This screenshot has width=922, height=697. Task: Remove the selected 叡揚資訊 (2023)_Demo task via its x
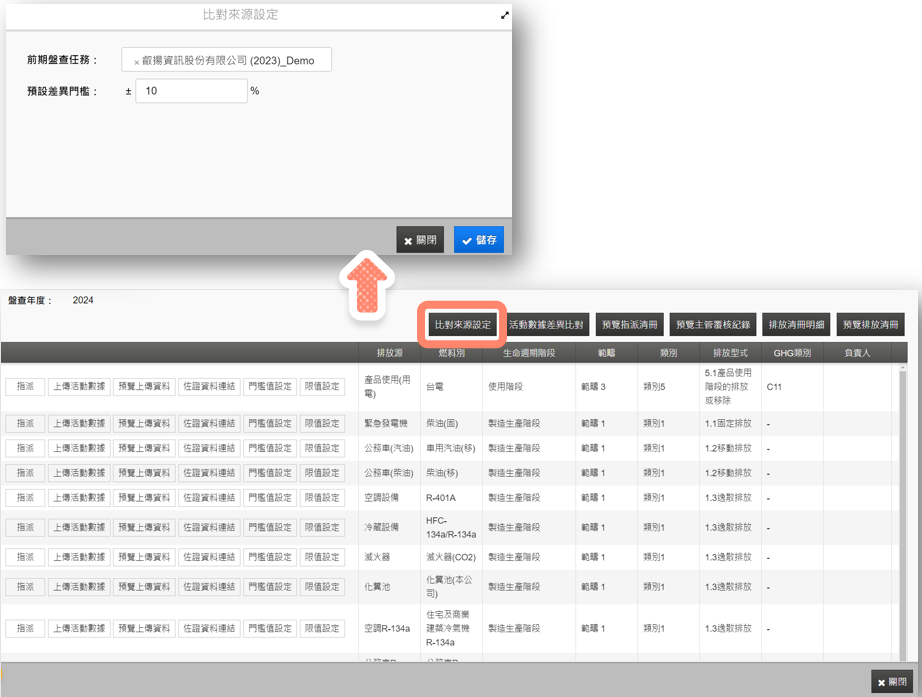(x=137, y=62)
